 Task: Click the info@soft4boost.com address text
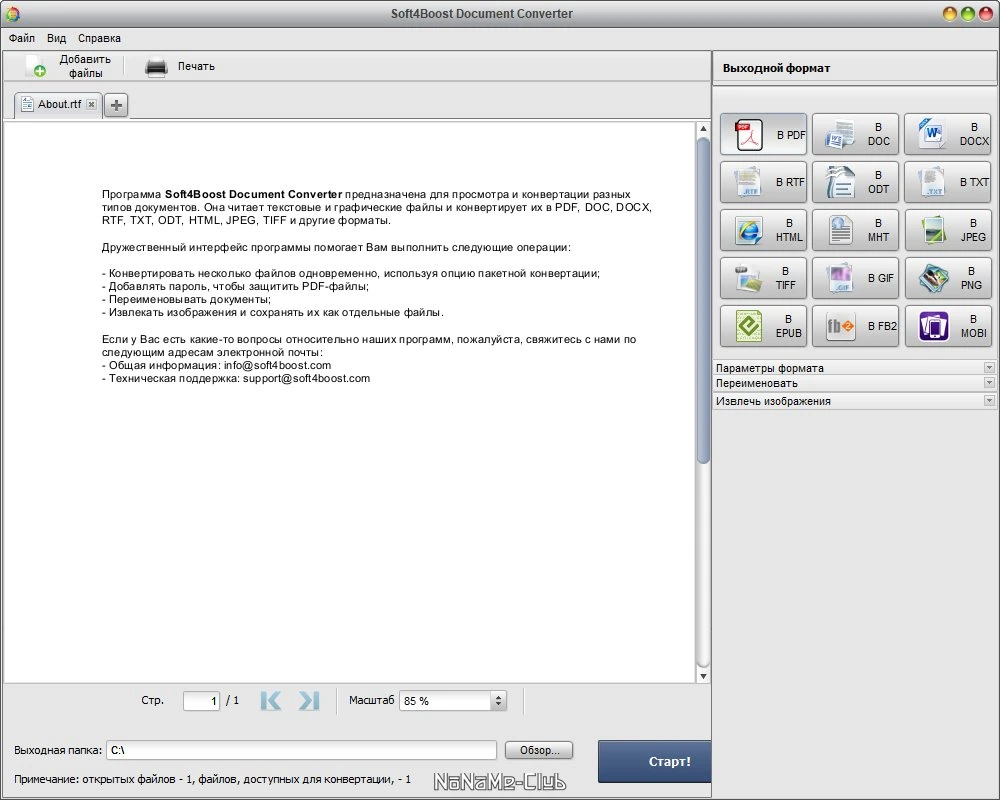point(277,365)
